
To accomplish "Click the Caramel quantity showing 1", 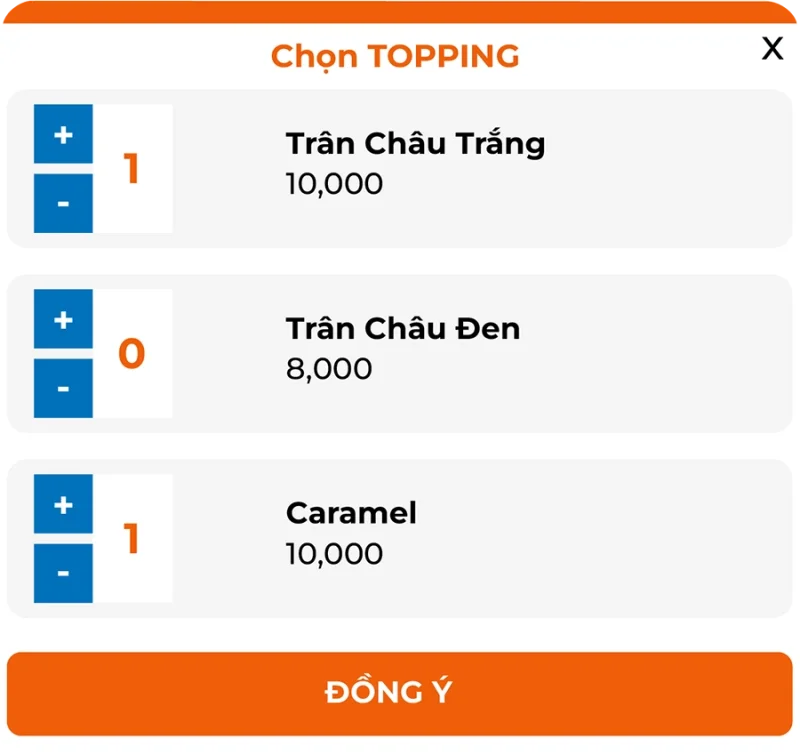I will [133, 539].
